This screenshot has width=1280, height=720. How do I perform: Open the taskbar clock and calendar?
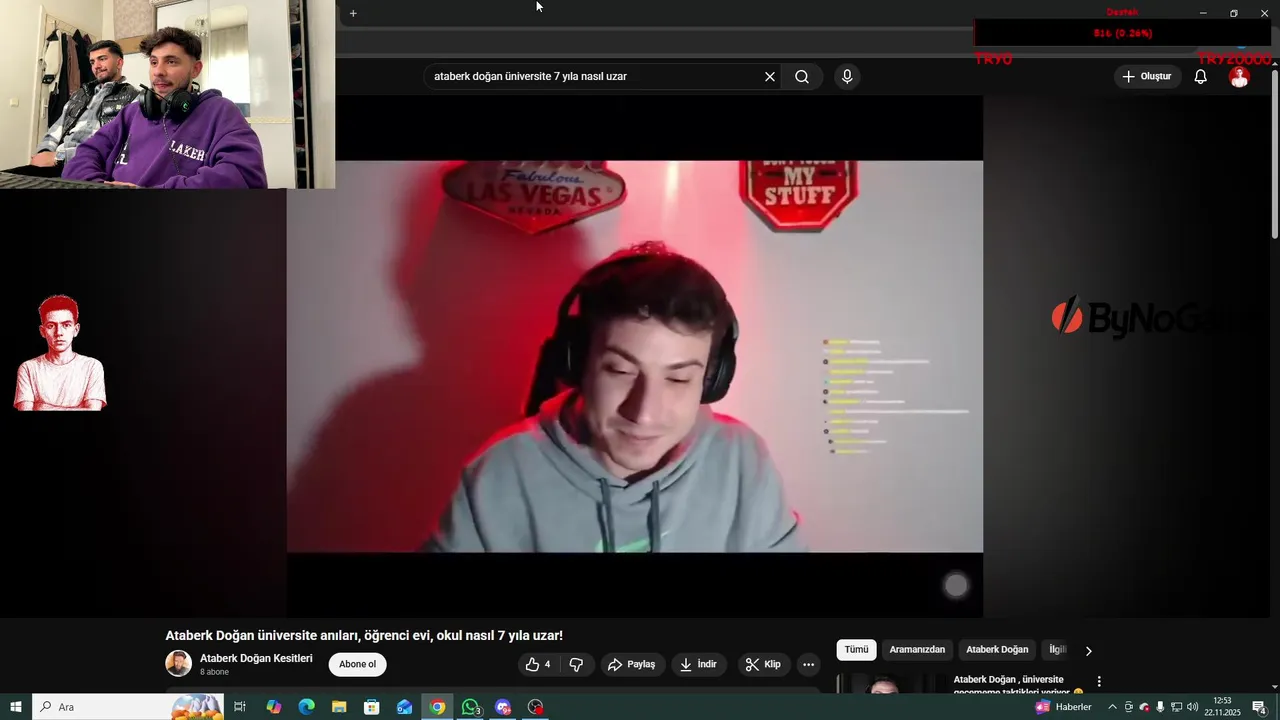[1222, 707]
